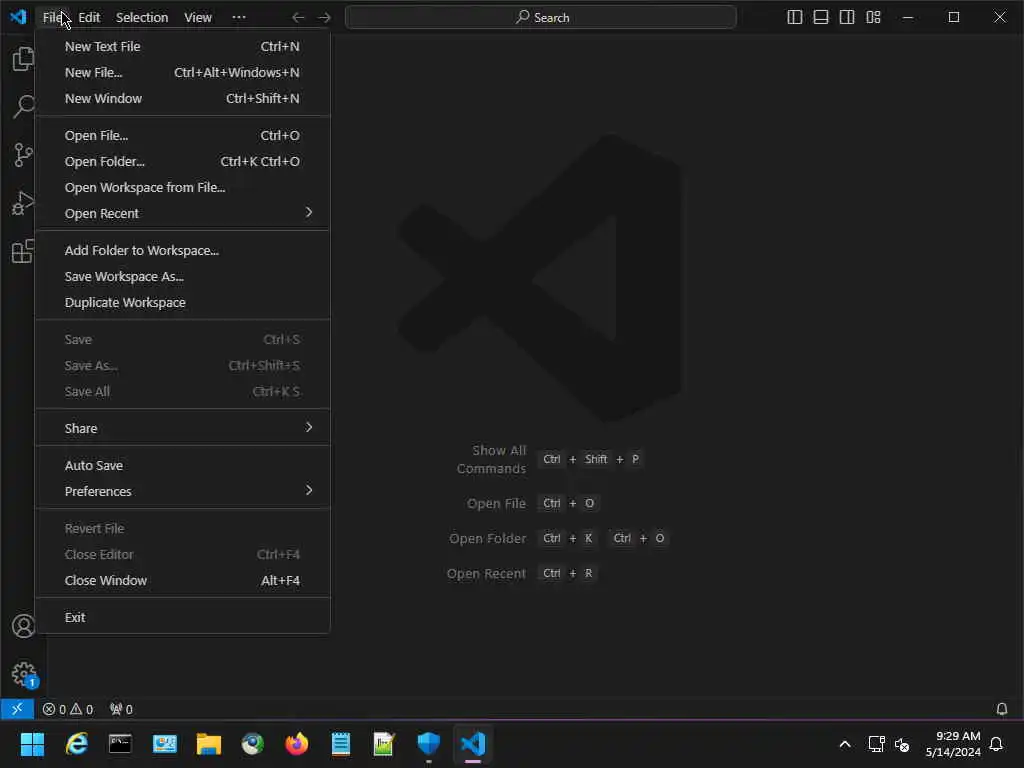
Task: Click the forwarded ports indicator in status bar
Action: pos(121,709)
